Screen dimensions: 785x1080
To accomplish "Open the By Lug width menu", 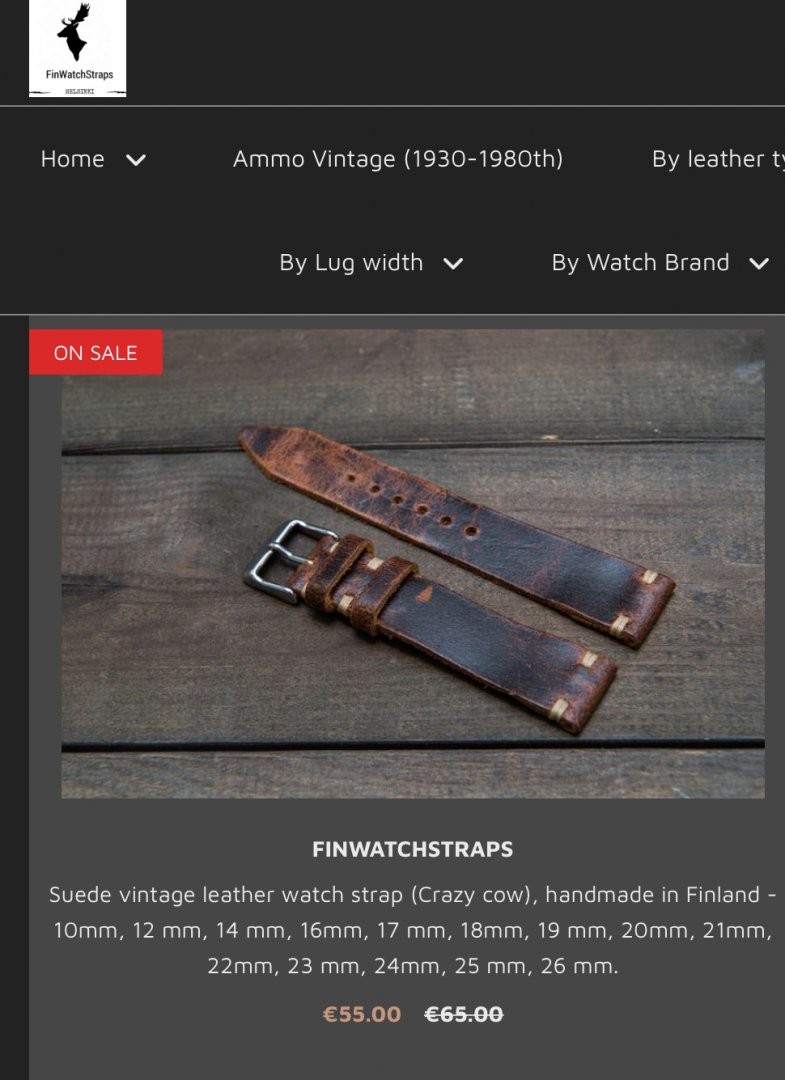I will 351,262.
